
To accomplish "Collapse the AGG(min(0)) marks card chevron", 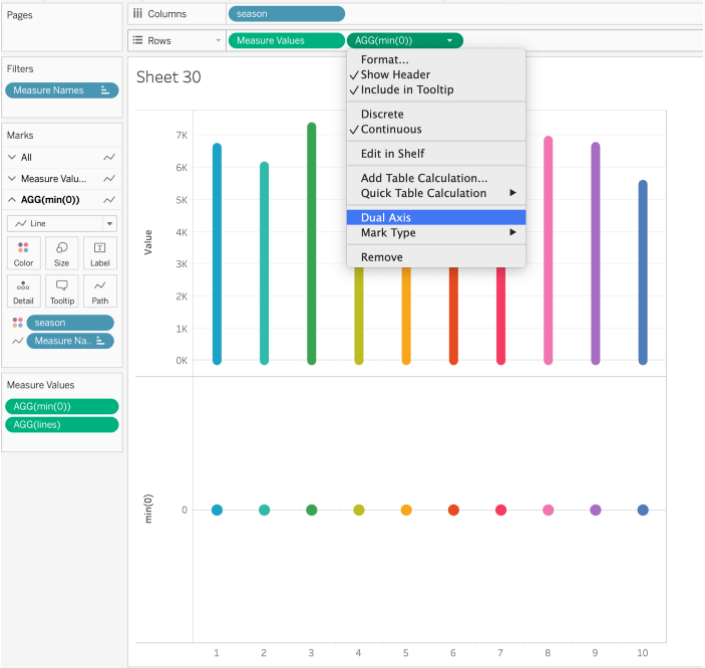I will coord(12,200).
